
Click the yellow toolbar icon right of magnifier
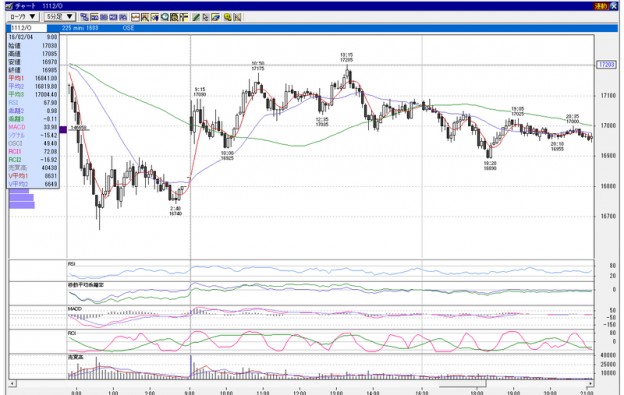174,17
